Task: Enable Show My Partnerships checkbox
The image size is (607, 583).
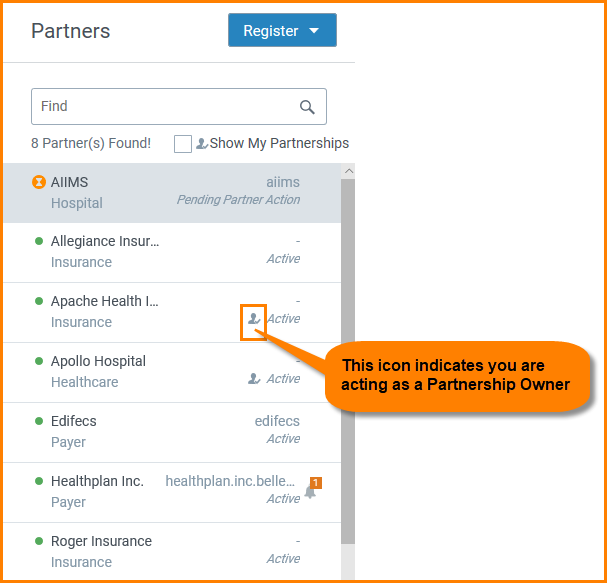Action: click(x=183, y=144)
